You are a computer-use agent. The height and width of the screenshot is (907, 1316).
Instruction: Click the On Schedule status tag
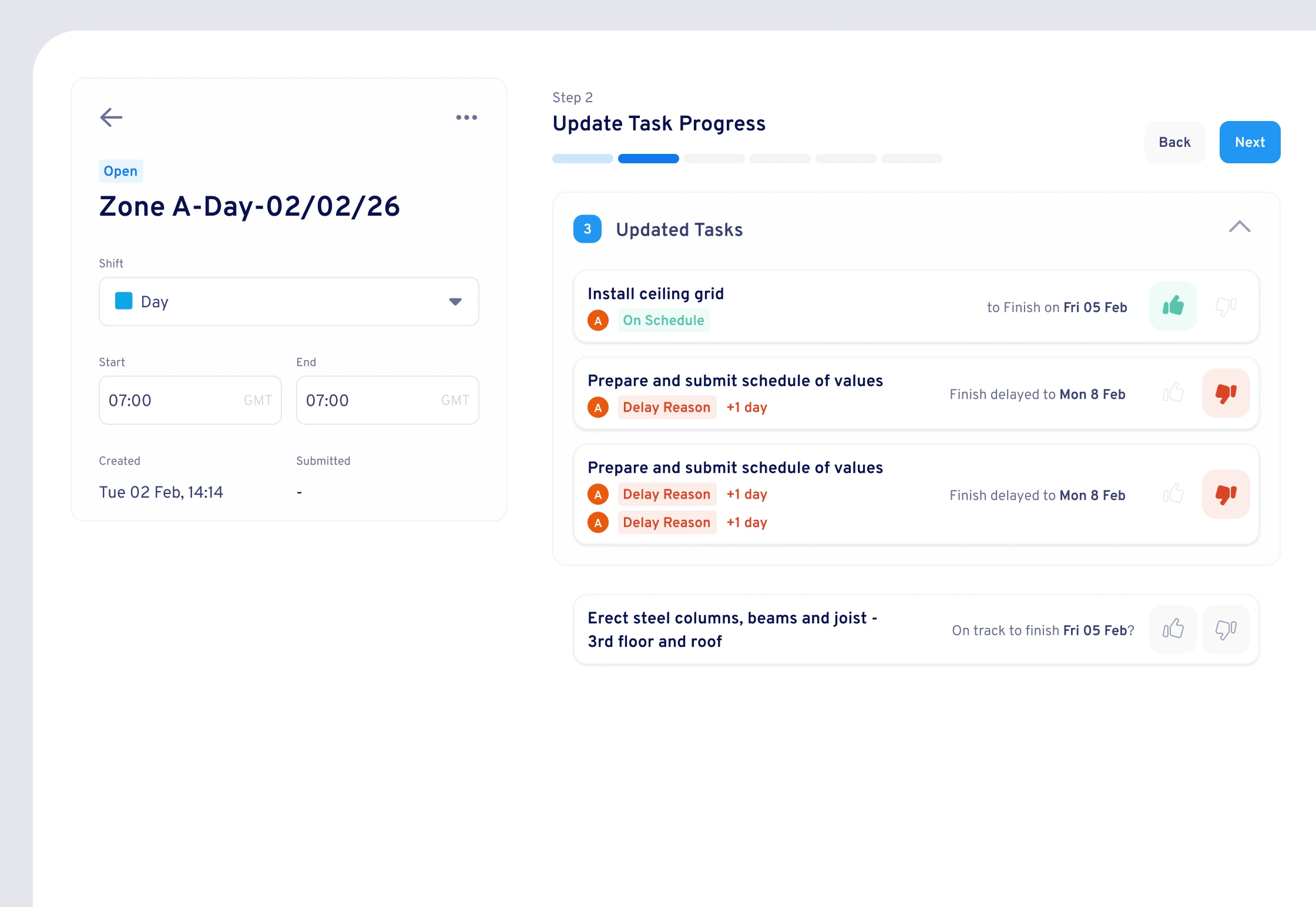pyautogui.click(x=663, y=320)
